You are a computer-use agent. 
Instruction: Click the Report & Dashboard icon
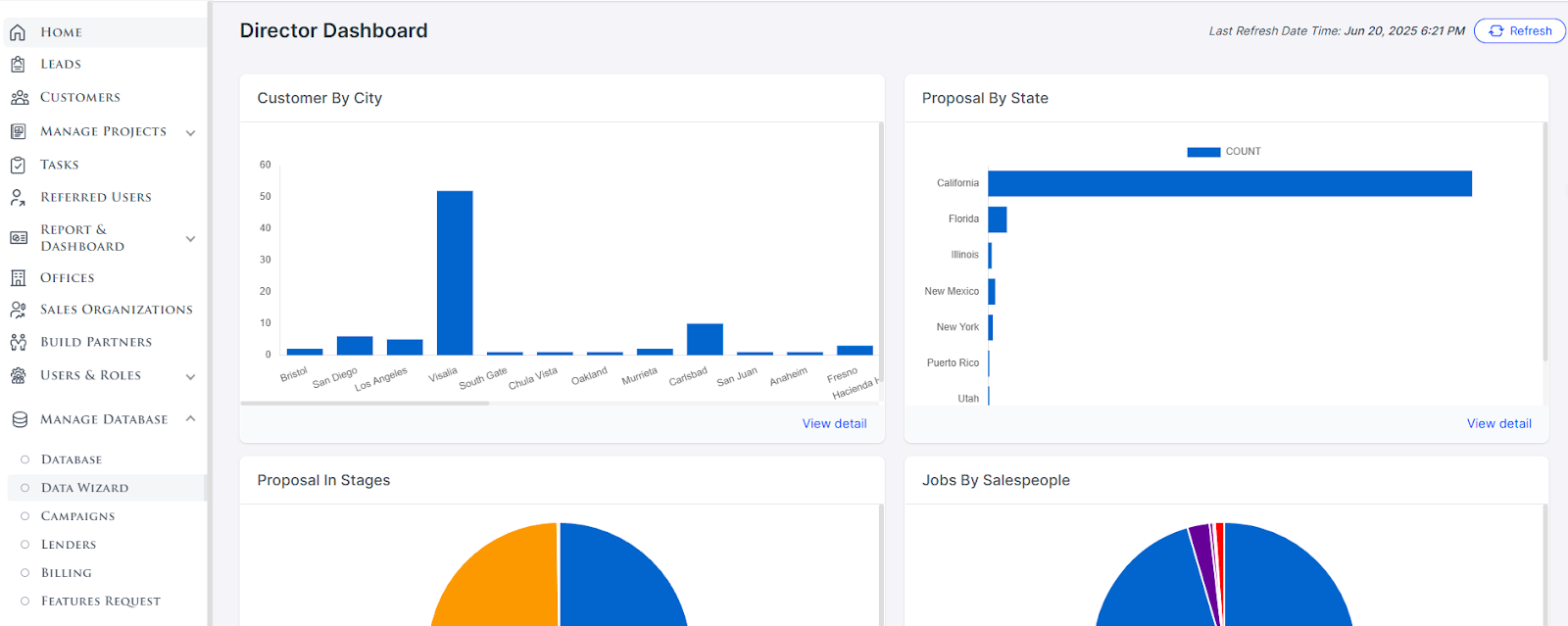[x=18, y=238]
